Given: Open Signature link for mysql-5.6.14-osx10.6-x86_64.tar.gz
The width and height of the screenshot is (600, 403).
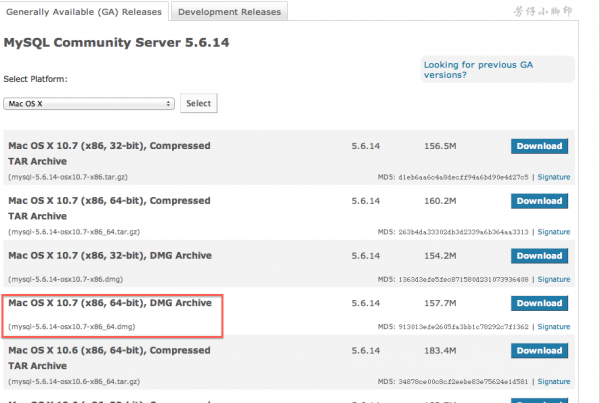Looking at the screenshot, I should 554,382.
